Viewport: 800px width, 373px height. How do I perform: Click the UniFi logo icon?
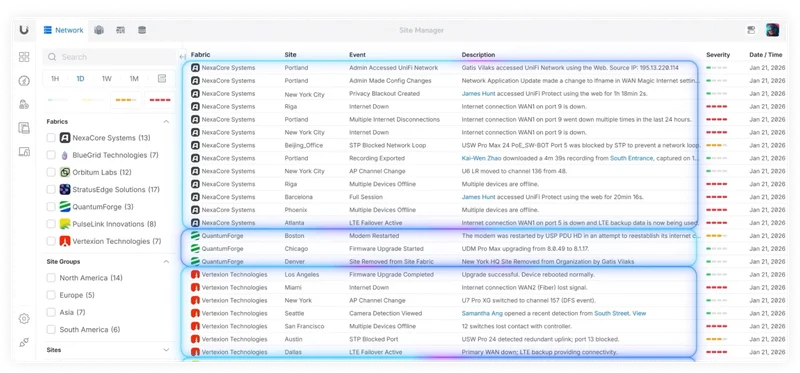click(24, 30)
